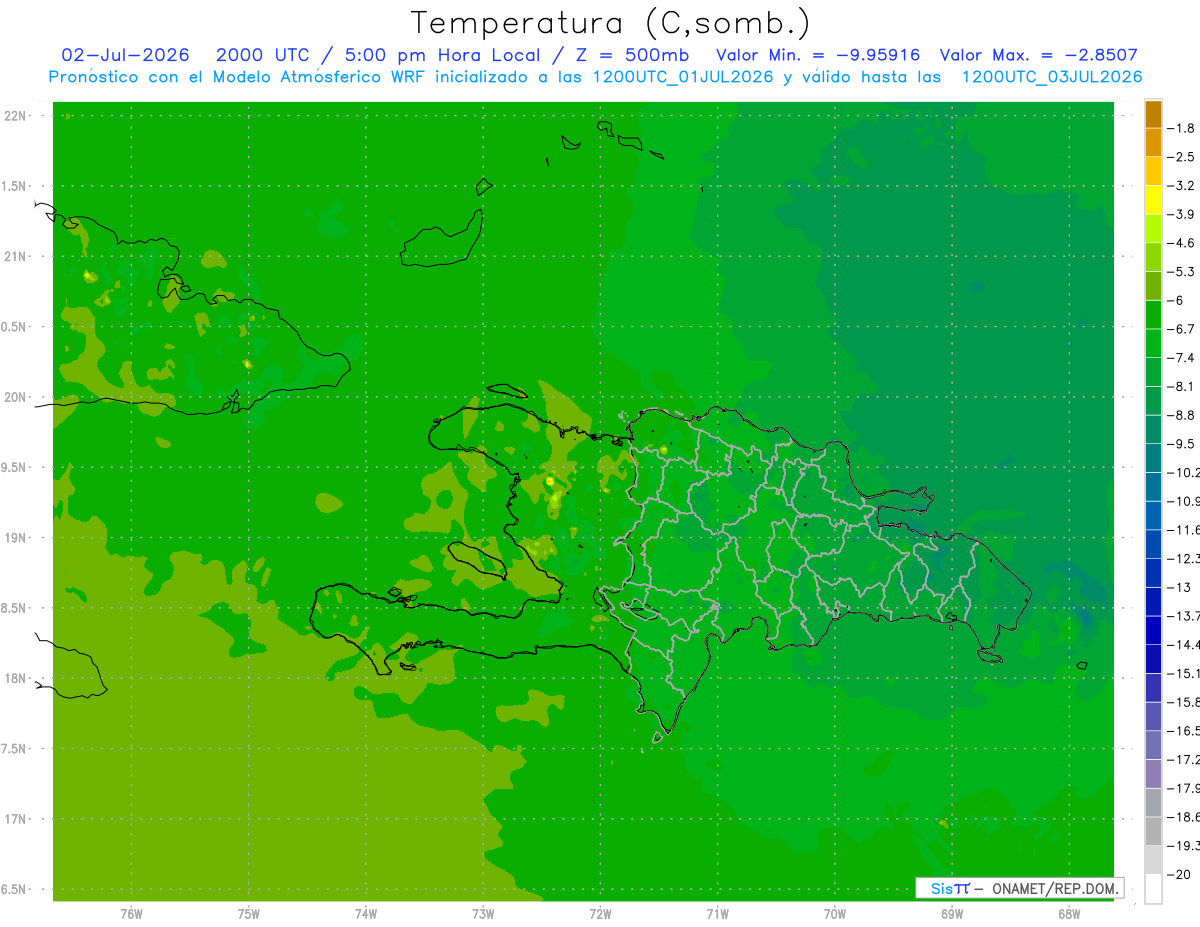This screenshot has height=927, width=1200.
Task: Click the '-6.7' color bar label
Action: 1182,329
